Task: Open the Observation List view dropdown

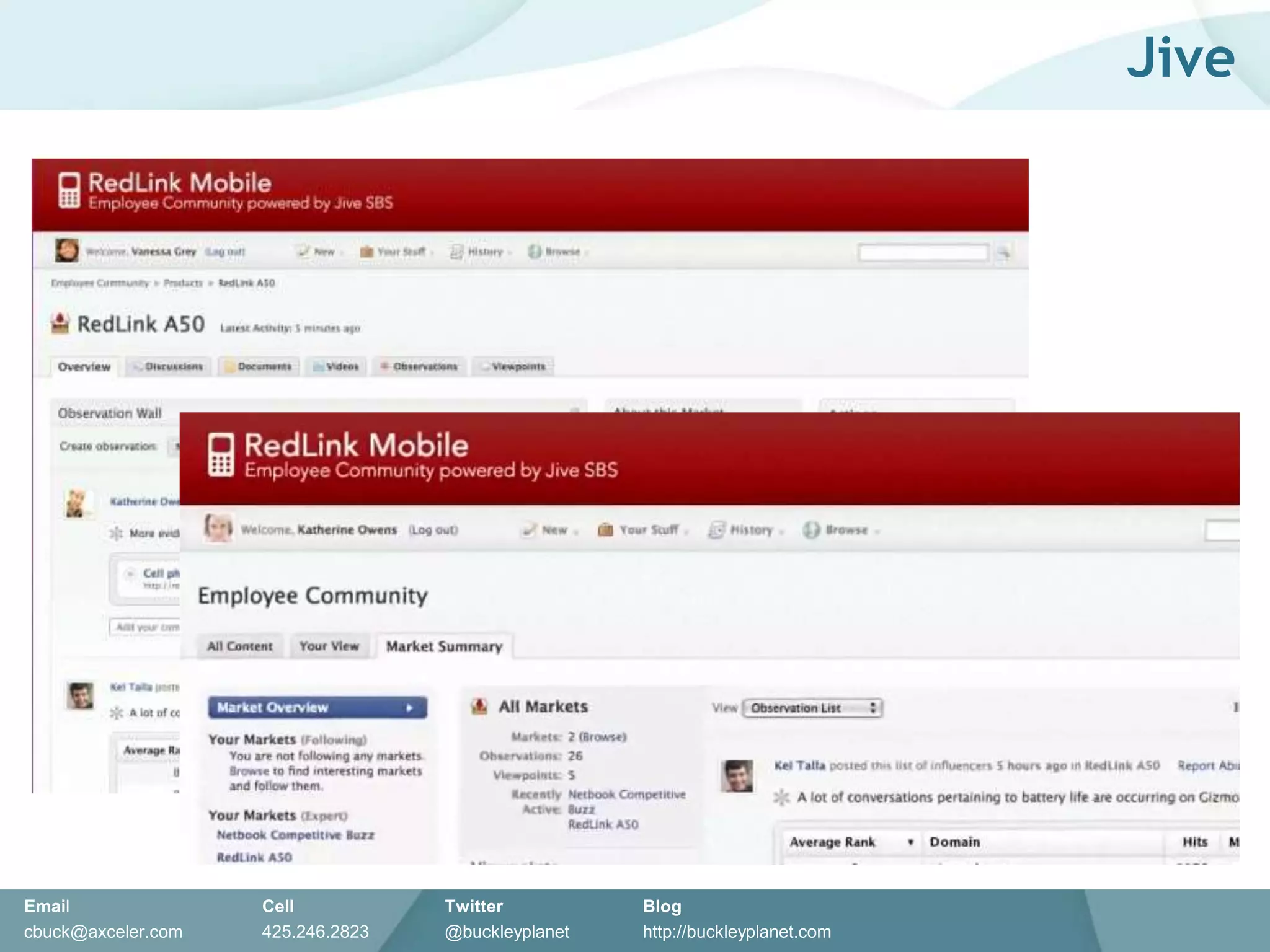Action: 812,708
